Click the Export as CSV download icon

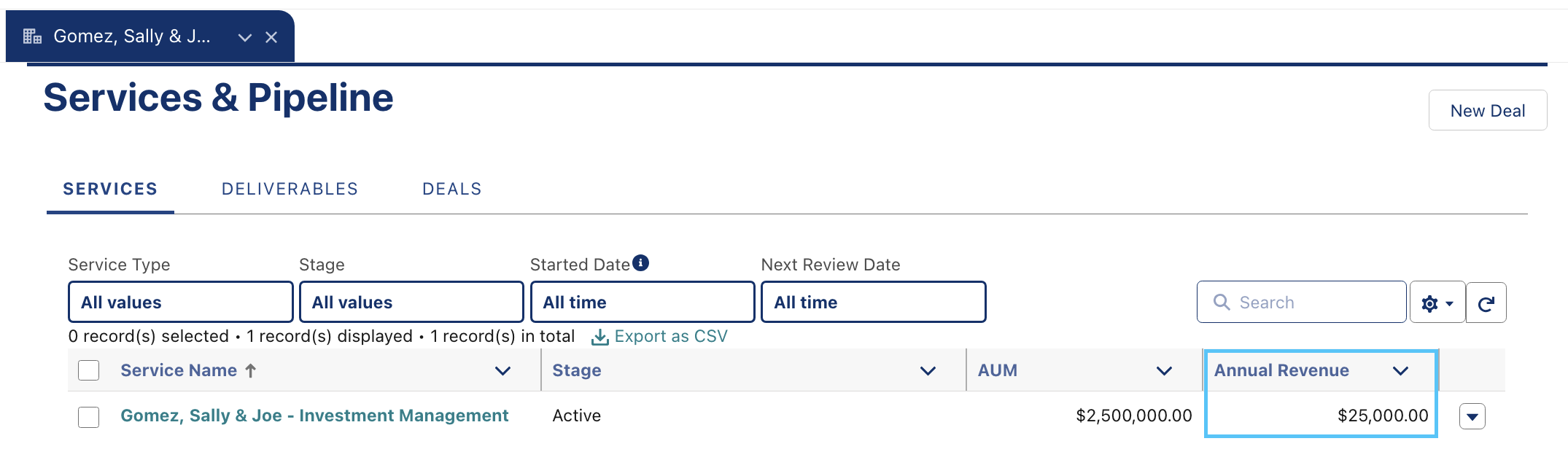pyautogui.click(x=599, y=337)
